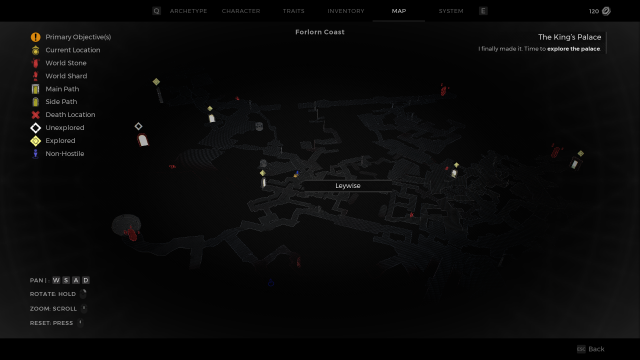Click the Leywise location label

click(x=348, y=186)
